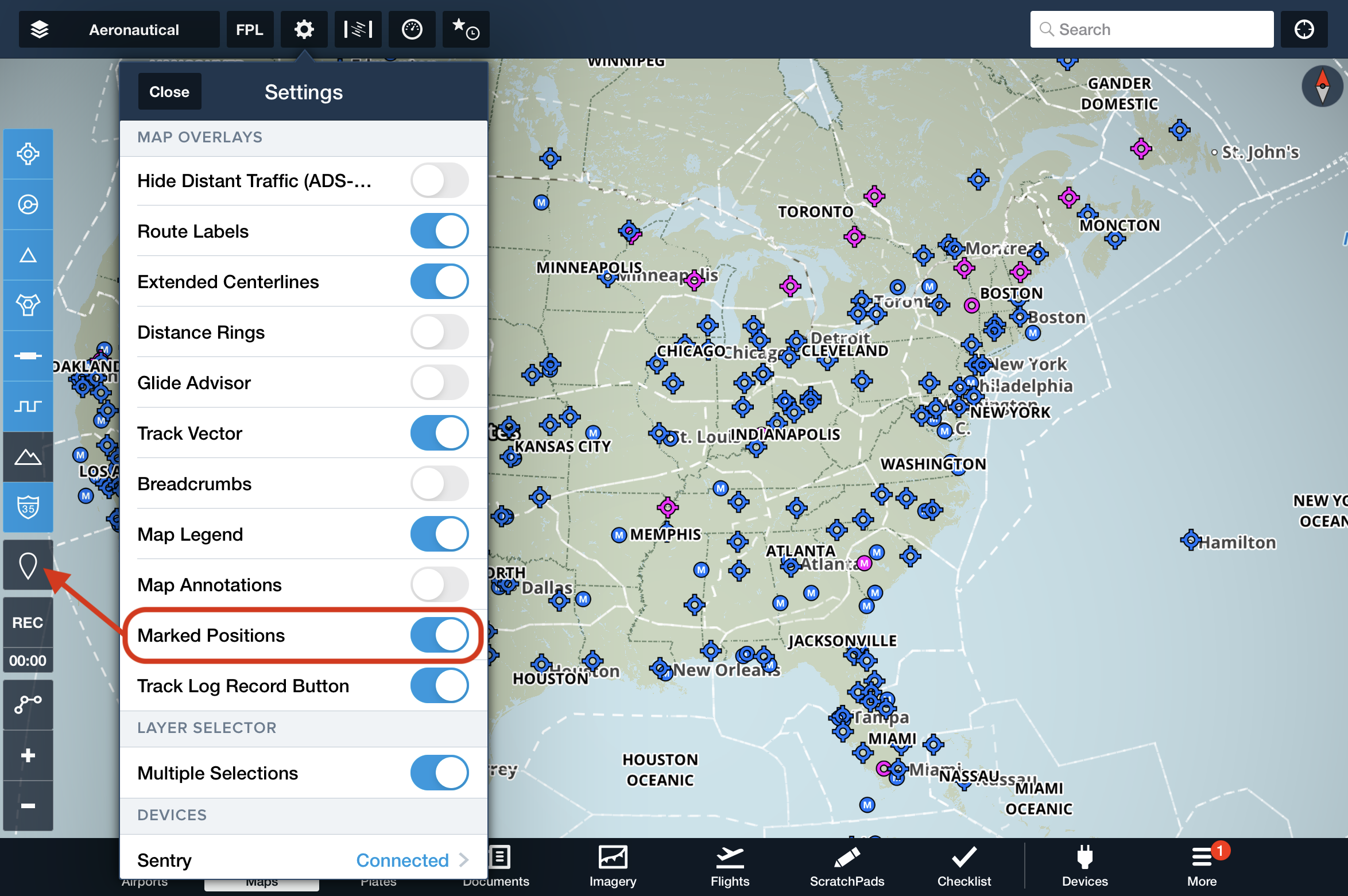1348x896 pixels.
Task: Toggle VOR compass-rose sidebar icon
Action: pyautogui.click(x=28, y=305)
